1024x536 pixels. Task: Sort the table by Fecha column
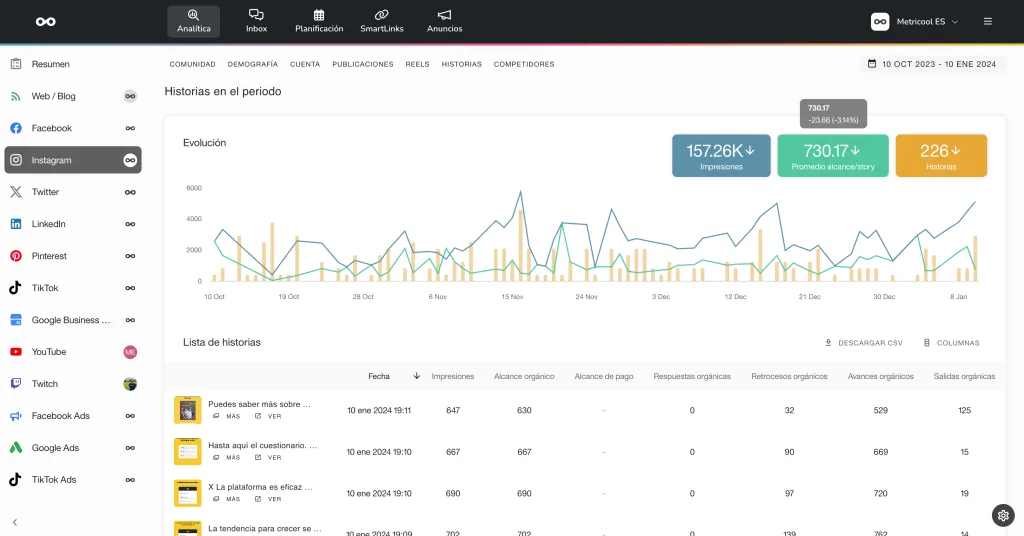[379, 376]
